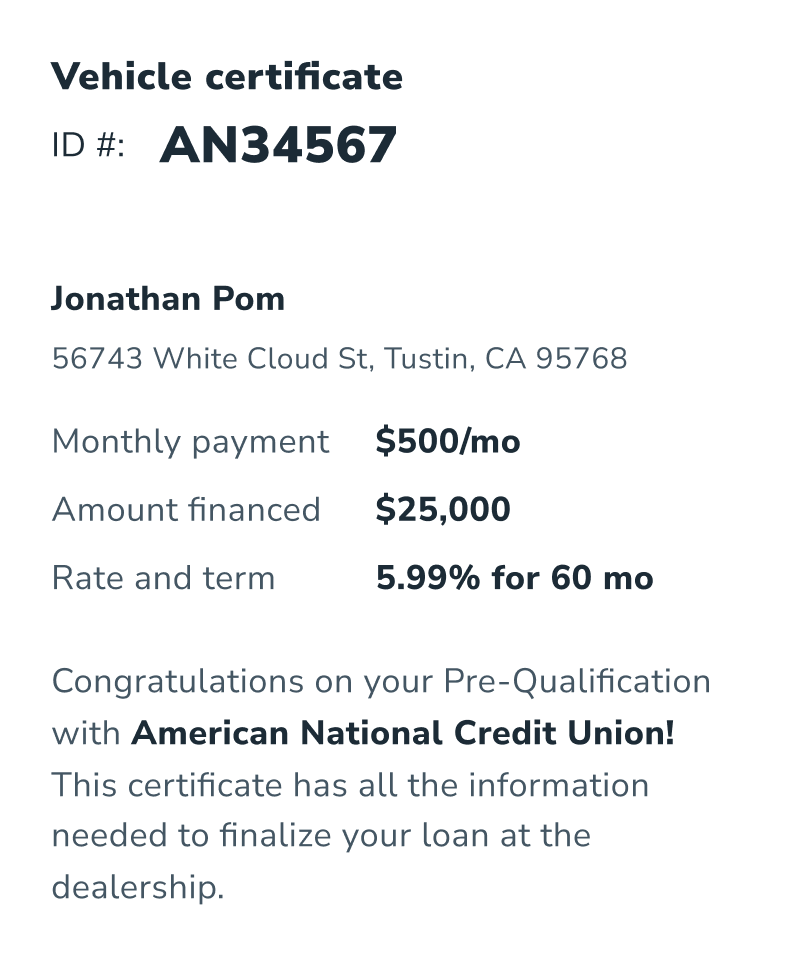Click the Pre-Qualification text
800x964 pixels.
578,682
